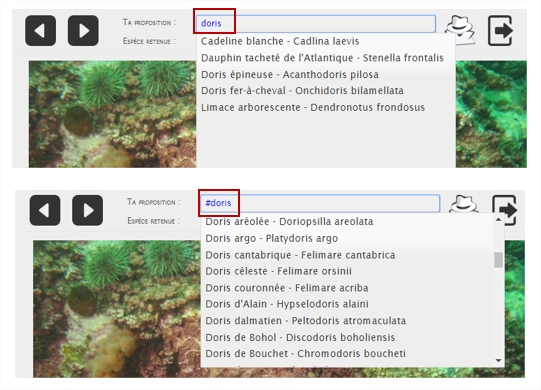Click the proposition field containing 'doris'

pos(315,23)
